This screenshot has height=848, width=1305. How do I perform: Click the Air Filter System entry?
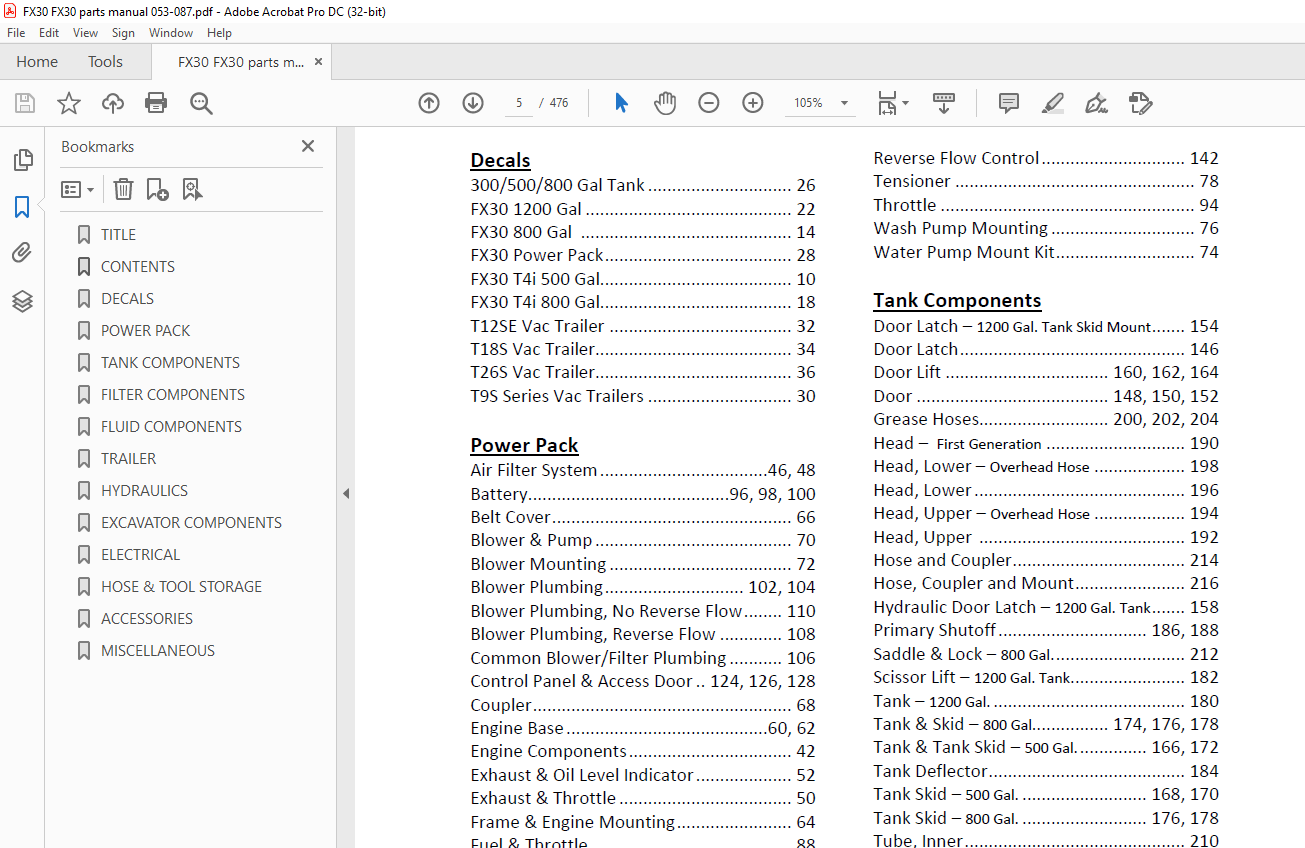coord(643,470)
